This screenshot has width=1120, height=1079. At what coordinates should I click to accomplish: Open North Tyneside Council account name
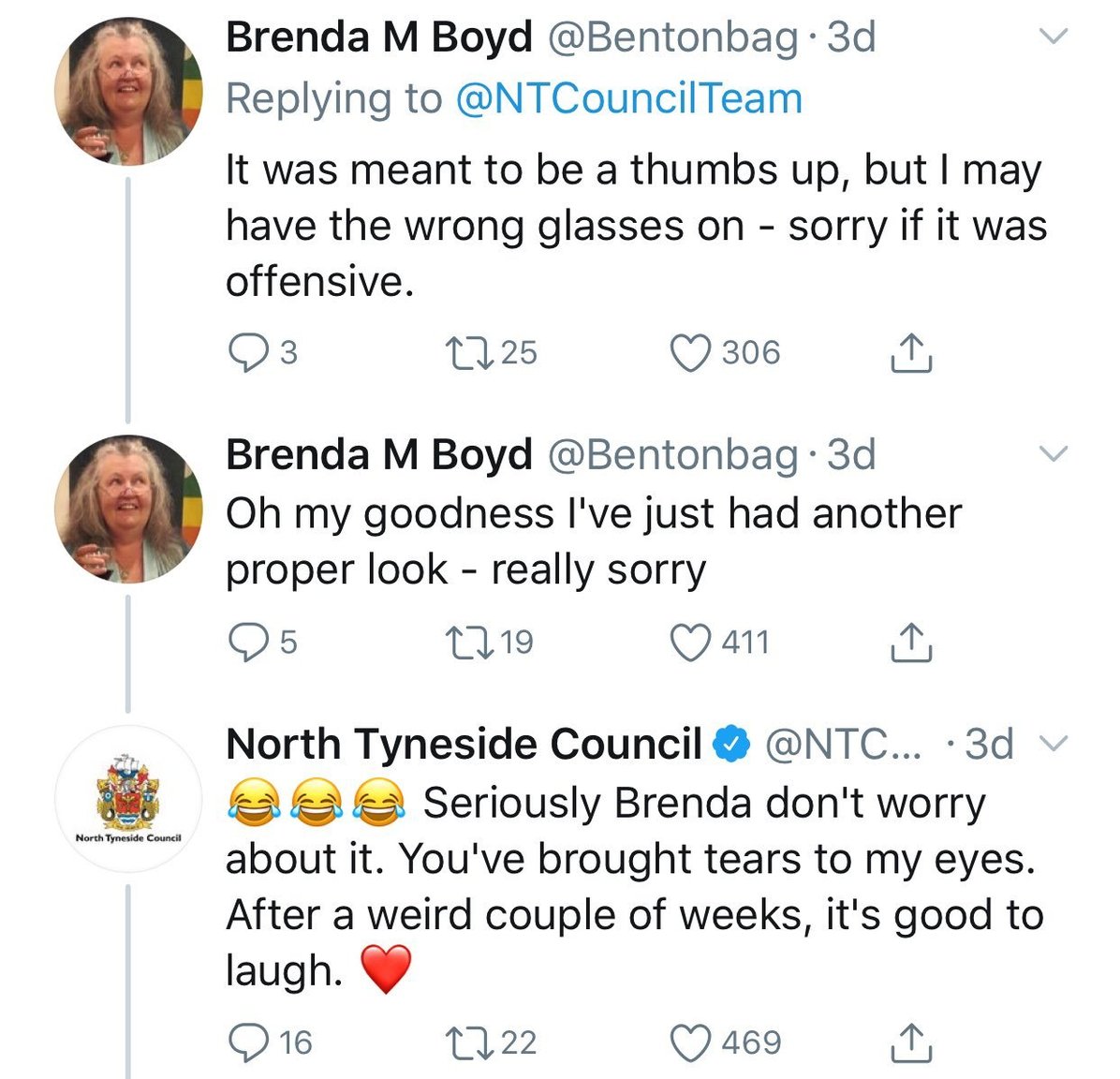tap(464, 745)
